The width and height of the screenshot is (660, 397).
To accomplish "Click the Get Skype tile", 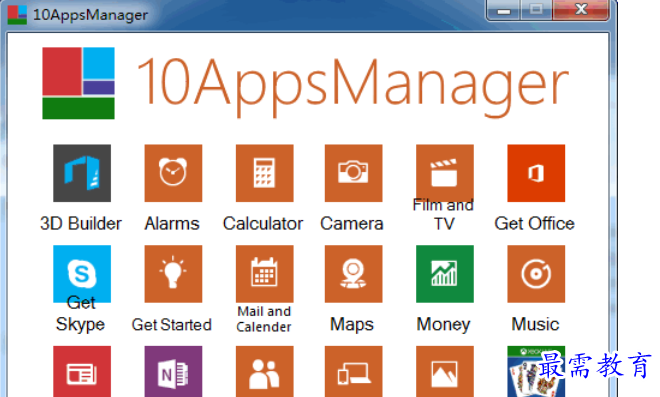I will [82, 274].
